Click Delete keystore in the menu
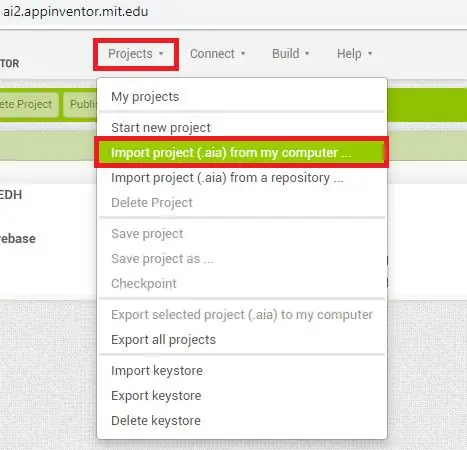The height and width of the screenshot is (450, 467). (242, 421)
